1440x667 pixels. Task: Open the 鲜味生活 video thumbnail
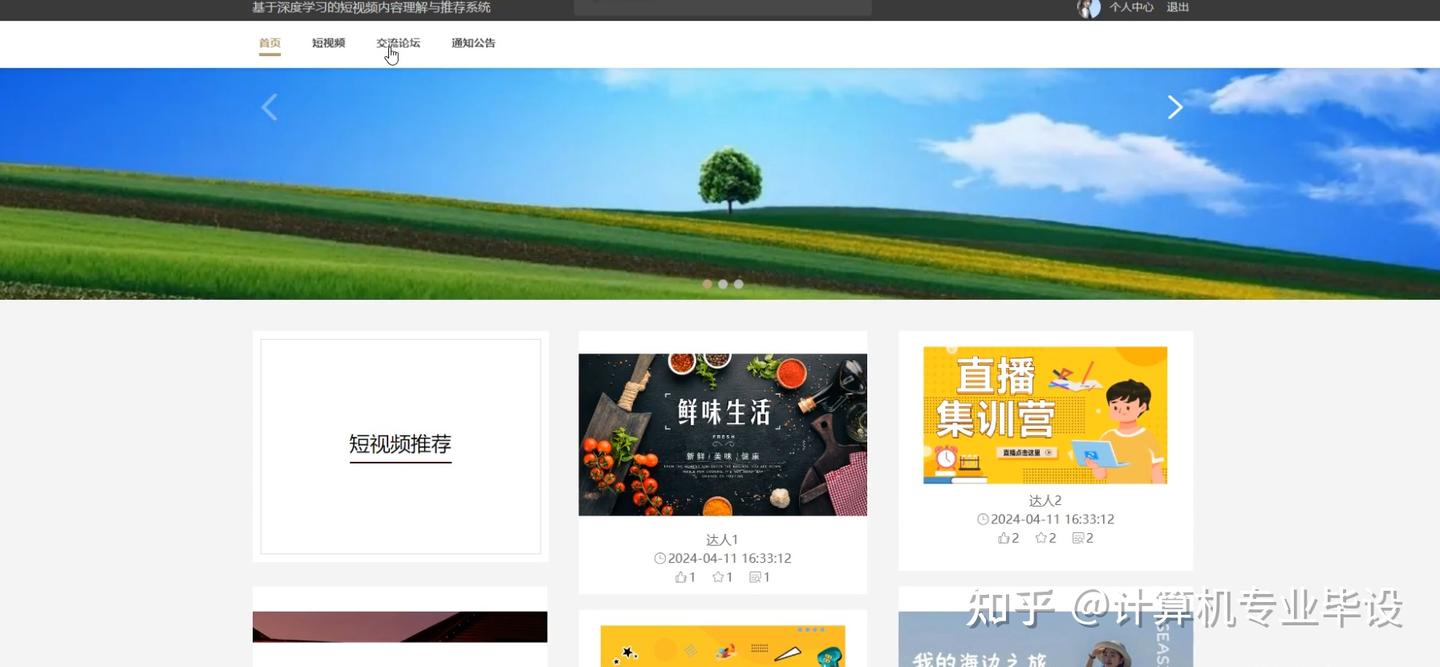click(x=722, y=433)
